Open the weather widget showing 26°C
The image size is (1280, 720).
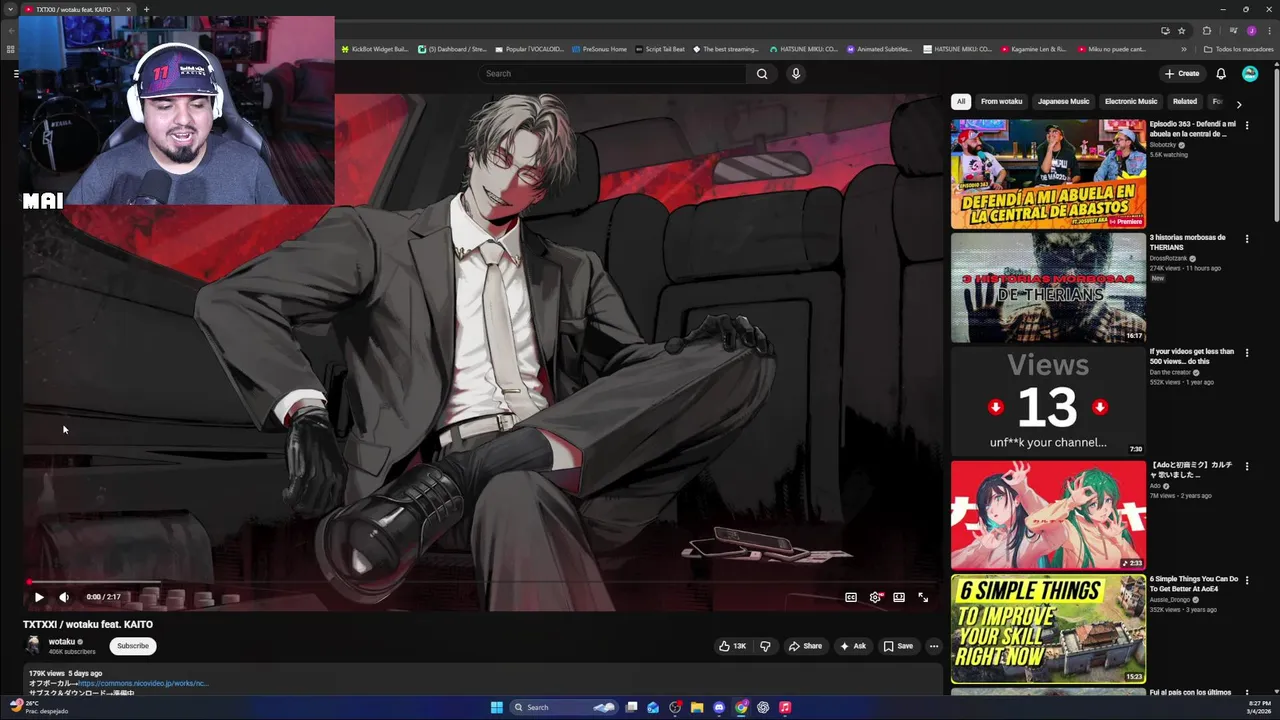tap(38, 707)
